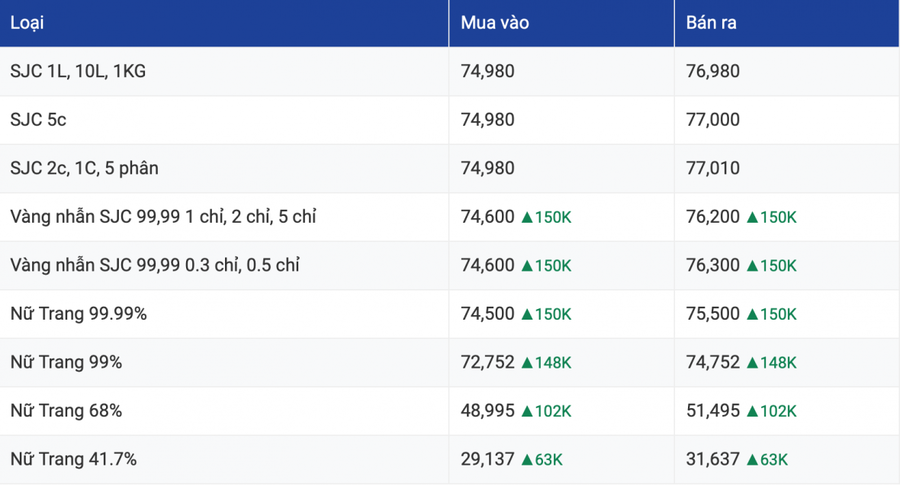Click the Bán ra column header

(x=711, y=23)
